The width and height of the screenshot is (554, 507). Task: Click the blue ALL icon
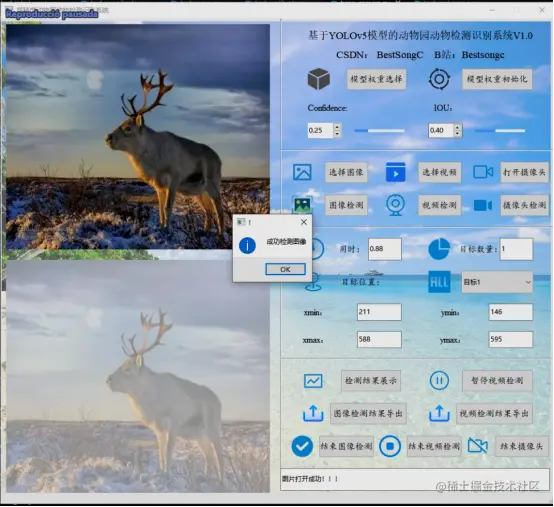coord(439,282)
